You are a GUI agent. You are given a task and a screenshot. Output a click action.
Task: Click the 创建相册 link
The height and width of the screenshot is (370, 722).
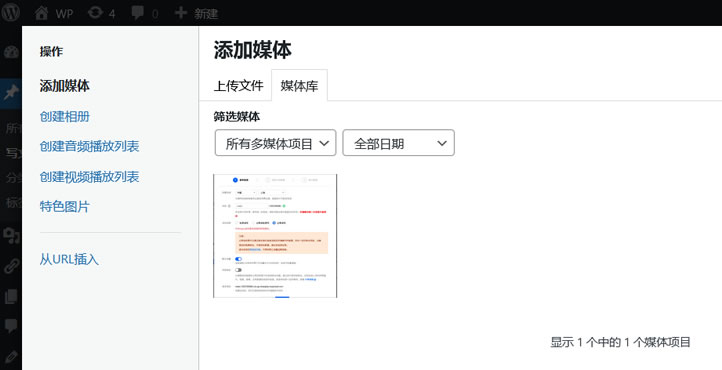click(x=64, y=117)
